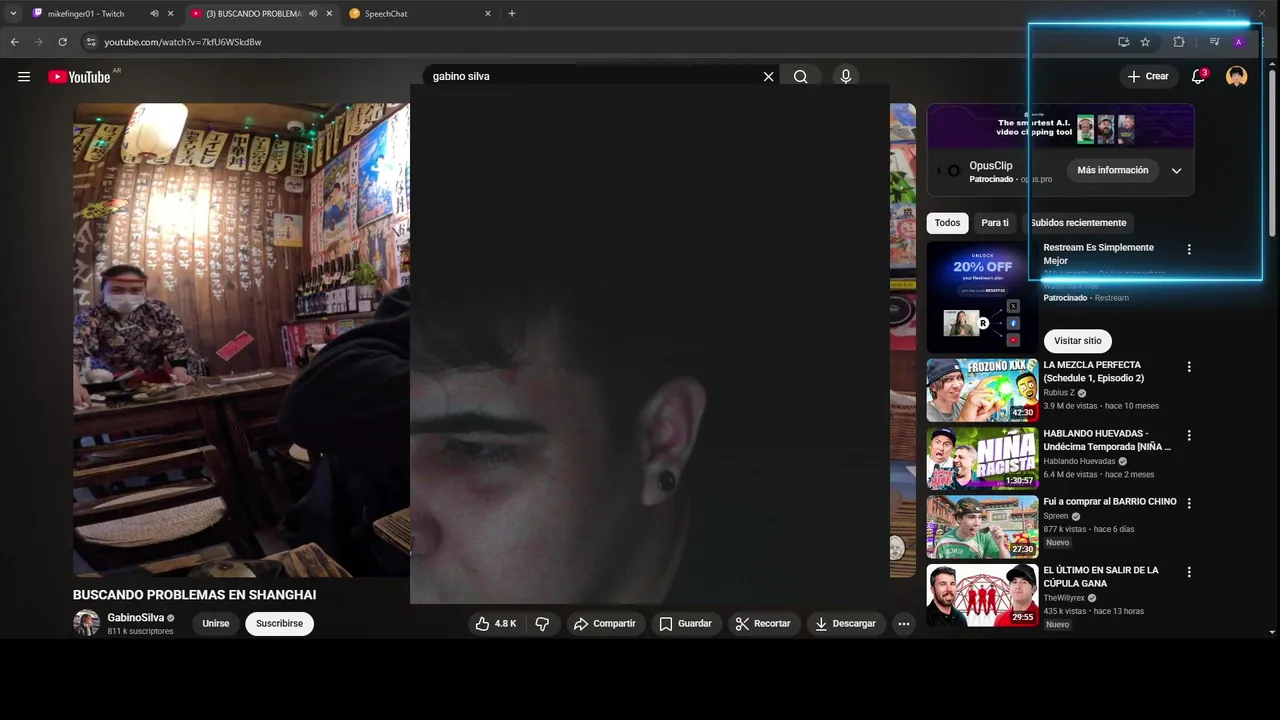This screenshot has height=720, width=1280.
Task: Click the Suscribirse button
Action: tap(279, 623)
